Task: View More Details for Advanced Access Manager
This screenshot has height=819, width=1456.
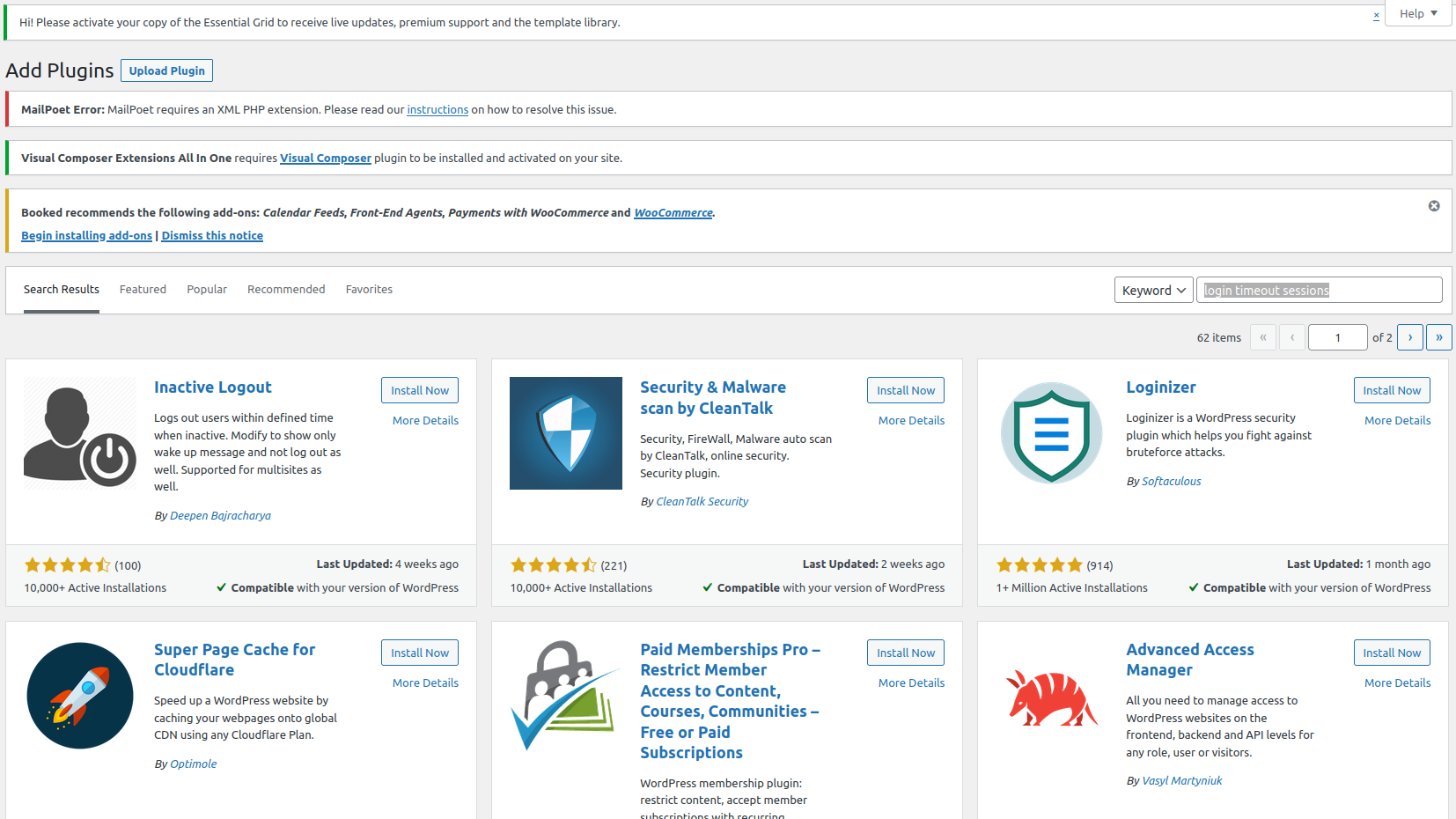Action: point(1397,683)
